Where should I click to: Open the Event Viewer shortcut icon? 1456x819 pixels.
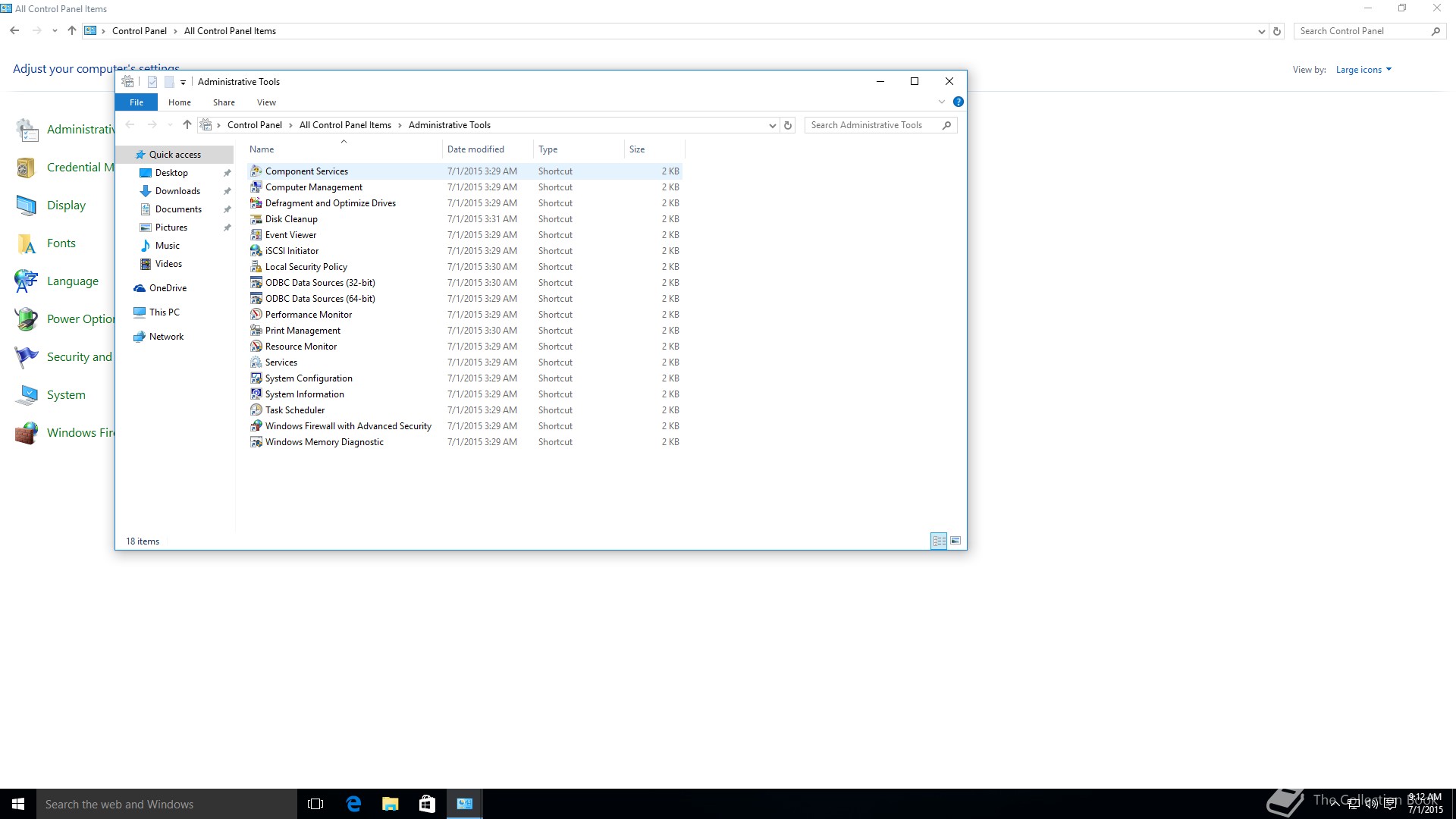pos(256,235)
